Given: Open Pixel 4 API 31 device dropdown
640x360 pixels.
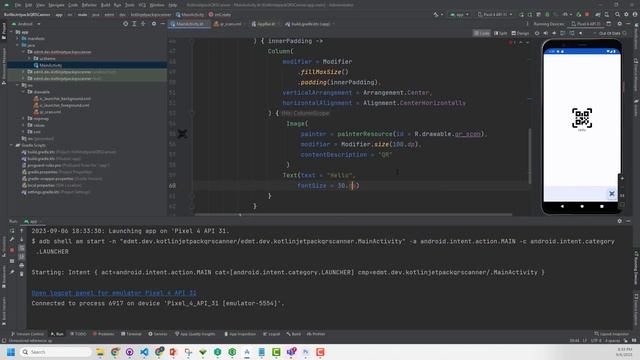Looking at the screenshot, I should [495, 14].
